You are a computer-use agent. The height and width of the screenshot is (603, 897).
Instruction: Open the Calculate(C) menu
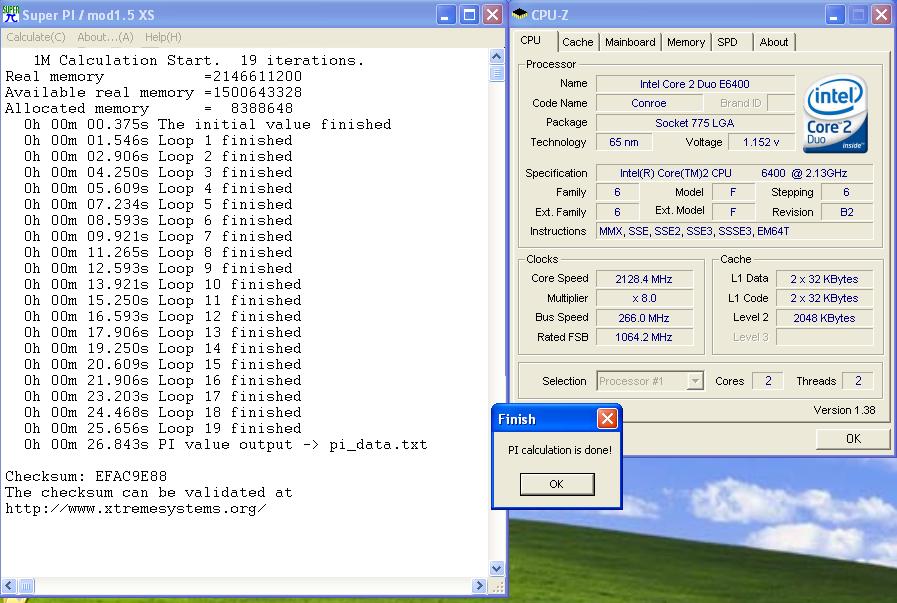pyautogui.click(x=36, y=37)
